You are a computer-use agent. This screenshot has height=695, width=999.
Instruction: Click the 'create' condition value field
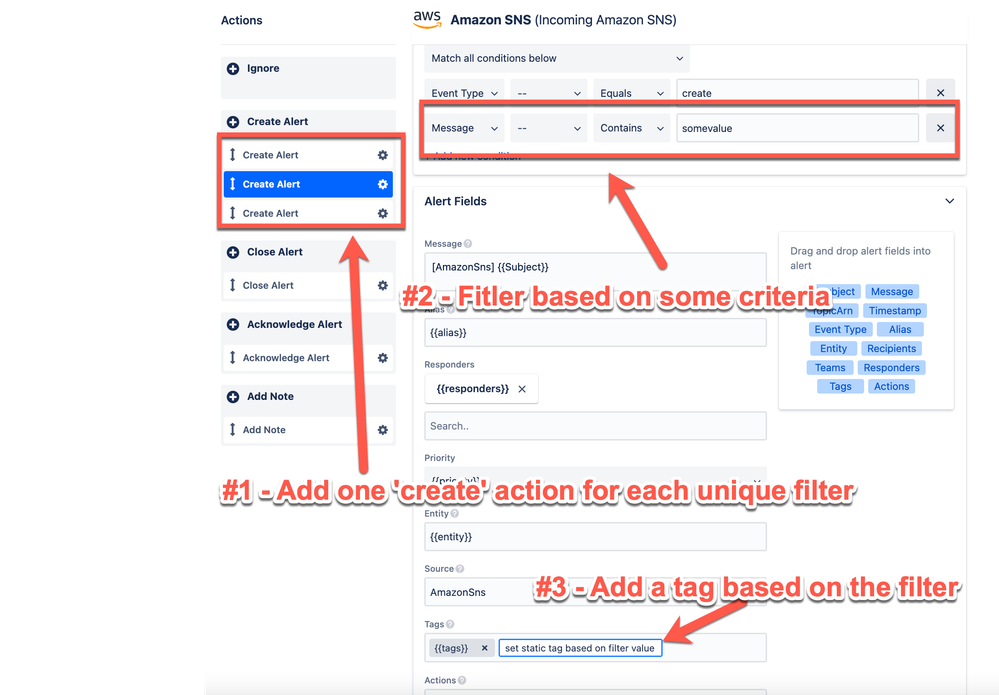click(x=797, y=93)
